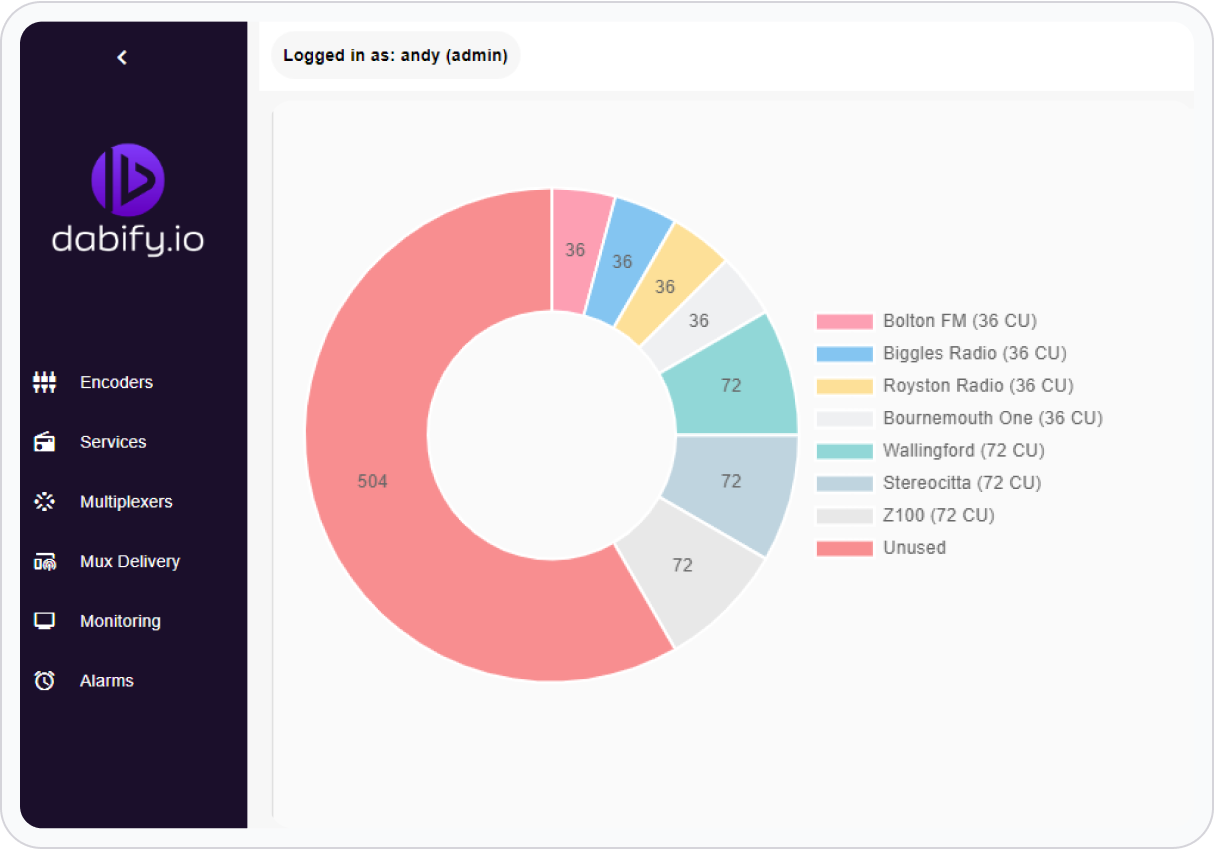Click the Wallingford teal legend swatch
This screenshot has width=1214, height=849.
point(845,451)
